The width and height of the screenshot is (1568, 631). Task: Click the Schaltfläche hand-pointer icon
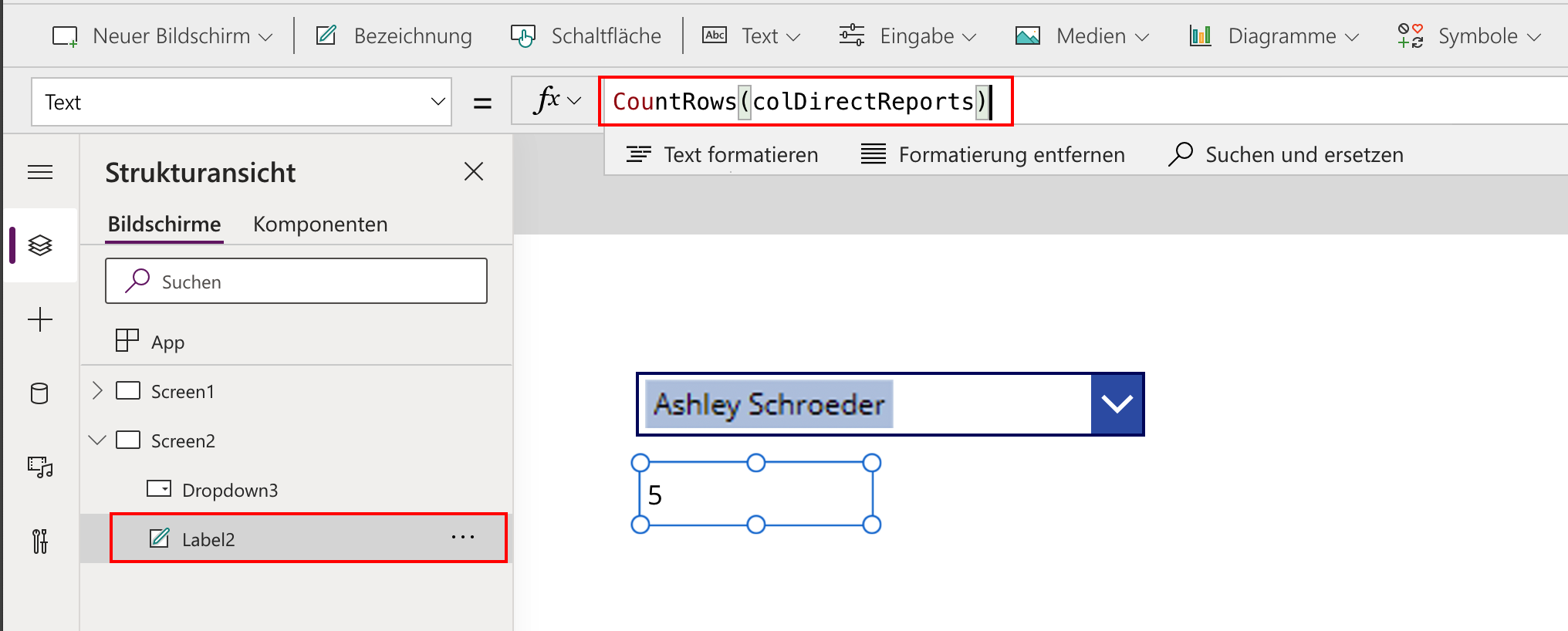coord(522,36)
